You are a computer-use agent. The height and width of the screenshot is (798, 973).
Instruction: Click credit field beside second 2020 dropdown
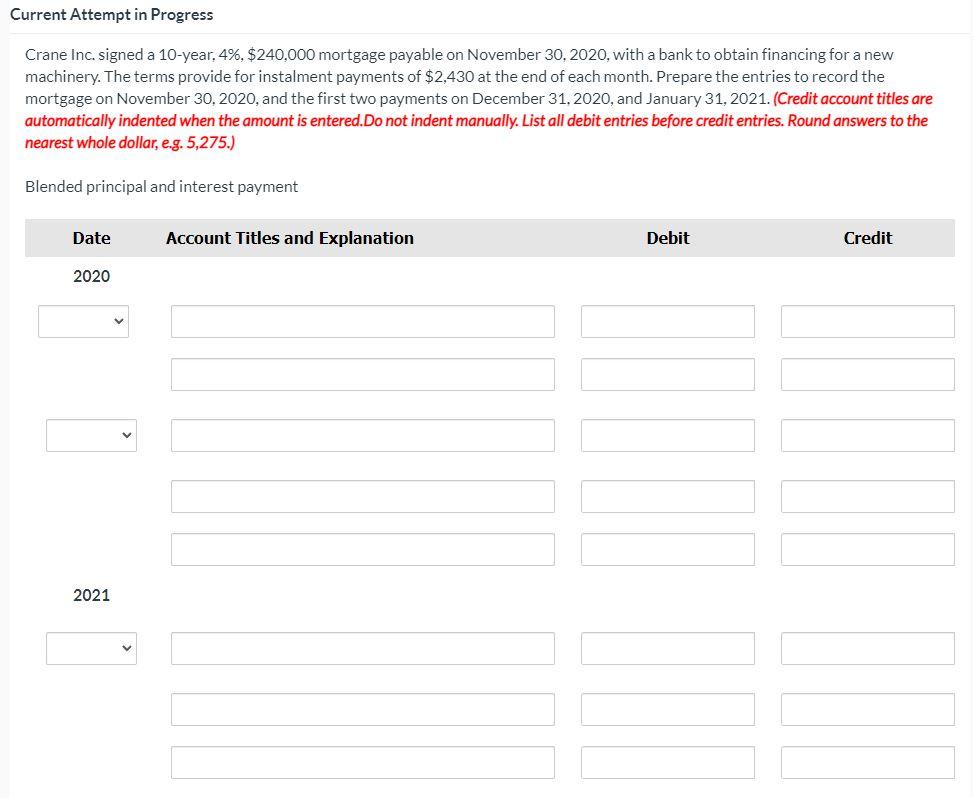(868, 436)
